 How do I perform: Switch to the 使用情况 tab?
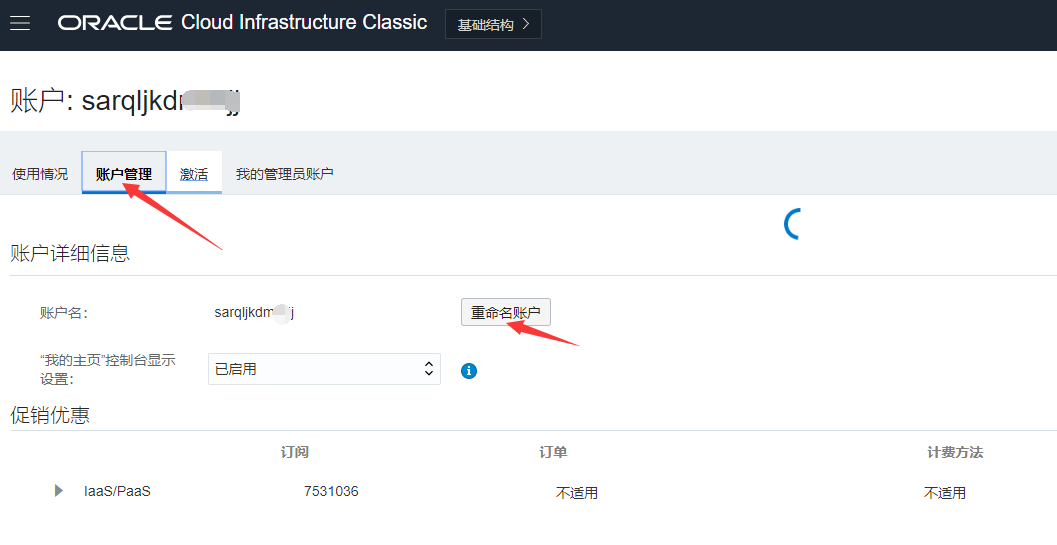tap(40, 174)
